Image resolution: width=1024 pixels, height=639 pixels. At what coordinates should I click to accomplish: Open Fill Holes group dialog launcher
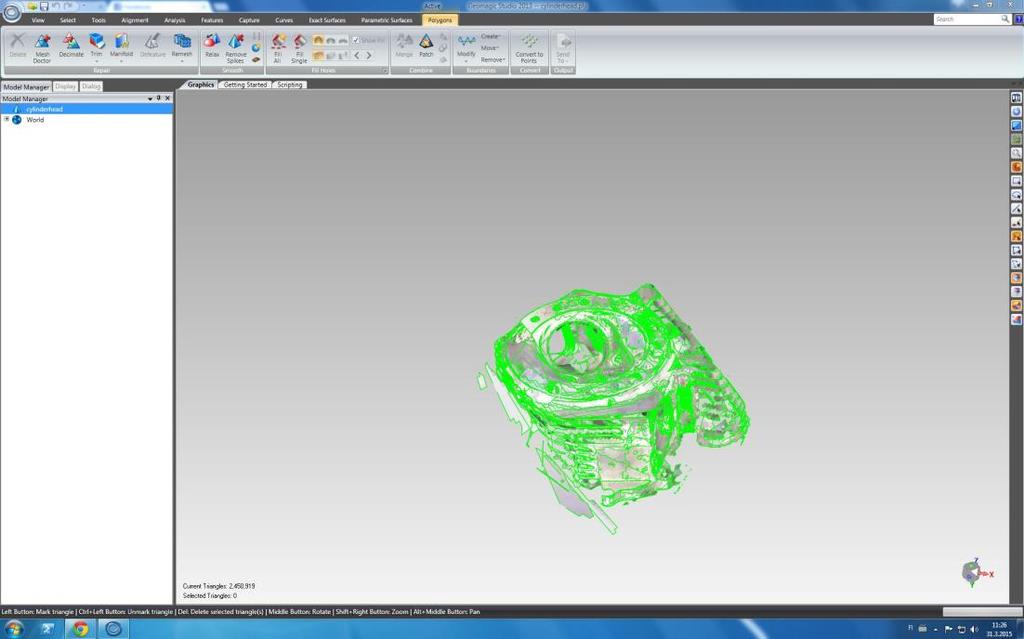(x=385, y=71)
